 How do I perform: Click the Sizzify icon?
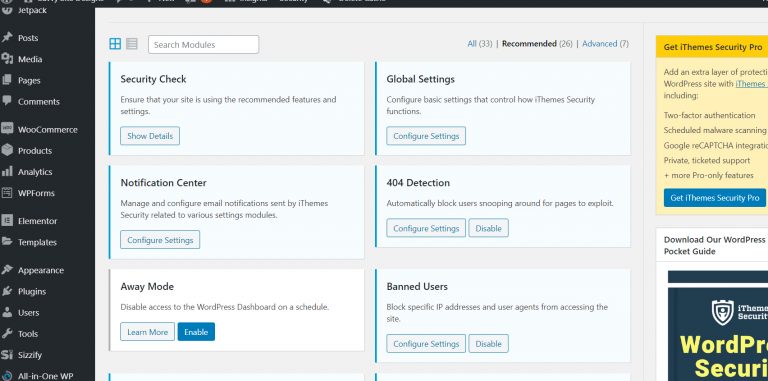(7, 355)
